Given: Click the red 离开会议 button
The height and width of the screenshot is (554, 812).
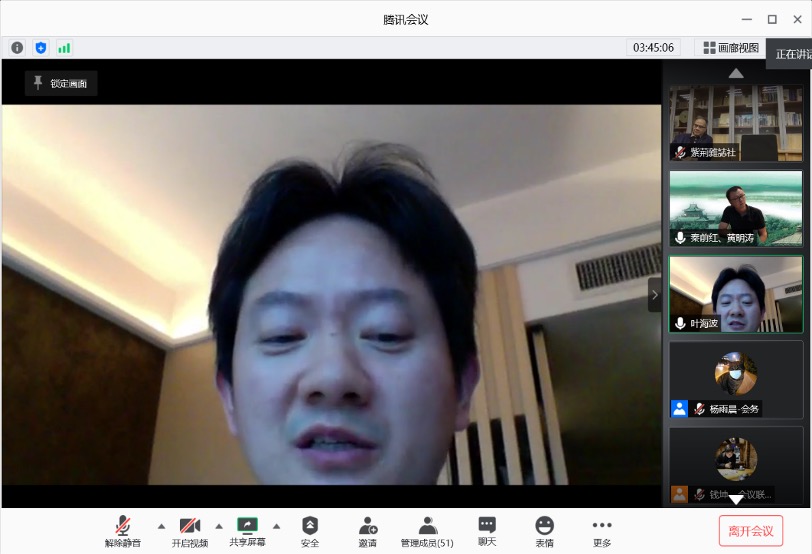Looking at the screenshot, I should 750,530.
